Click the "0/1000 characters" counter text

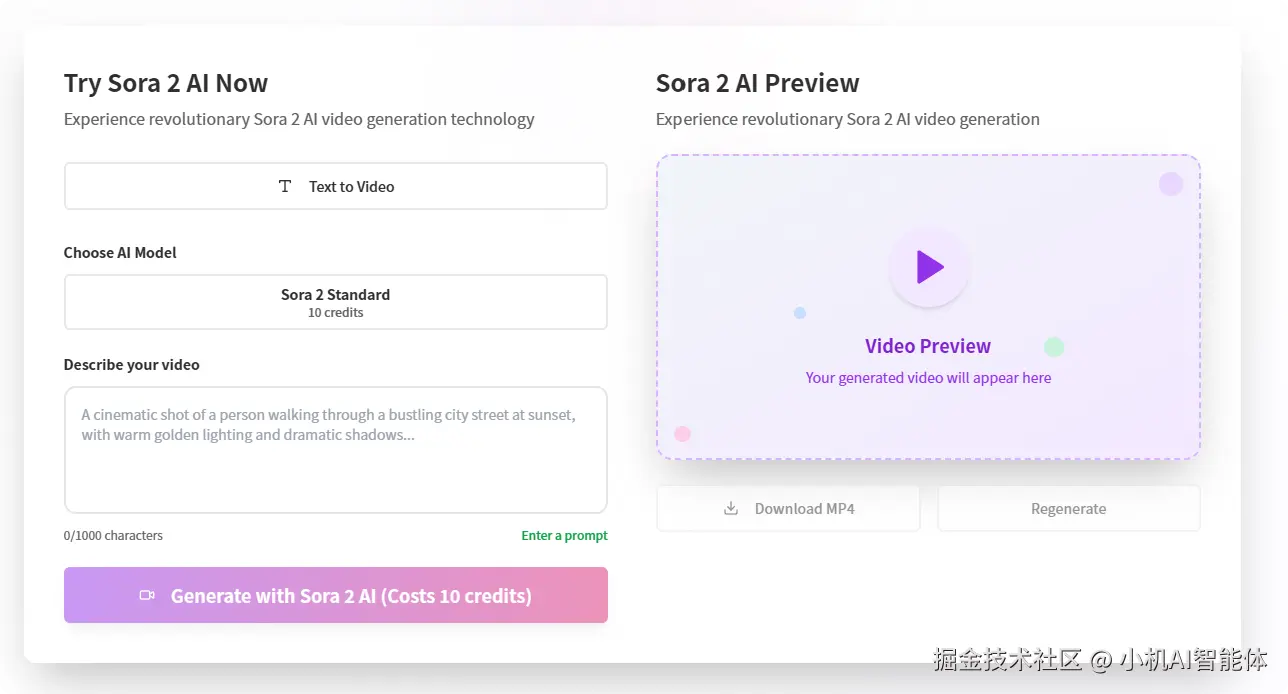[113, 535]
